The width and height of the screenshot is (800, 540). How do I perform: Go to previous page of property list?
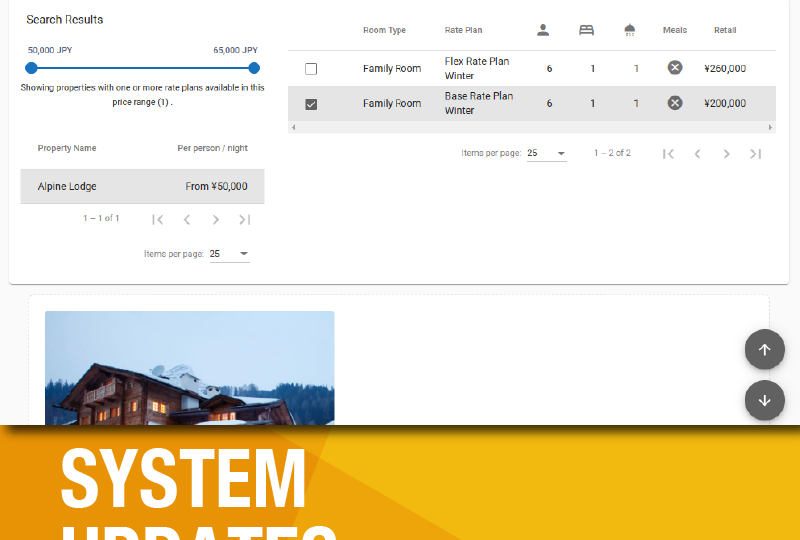[x=187, y=219]
